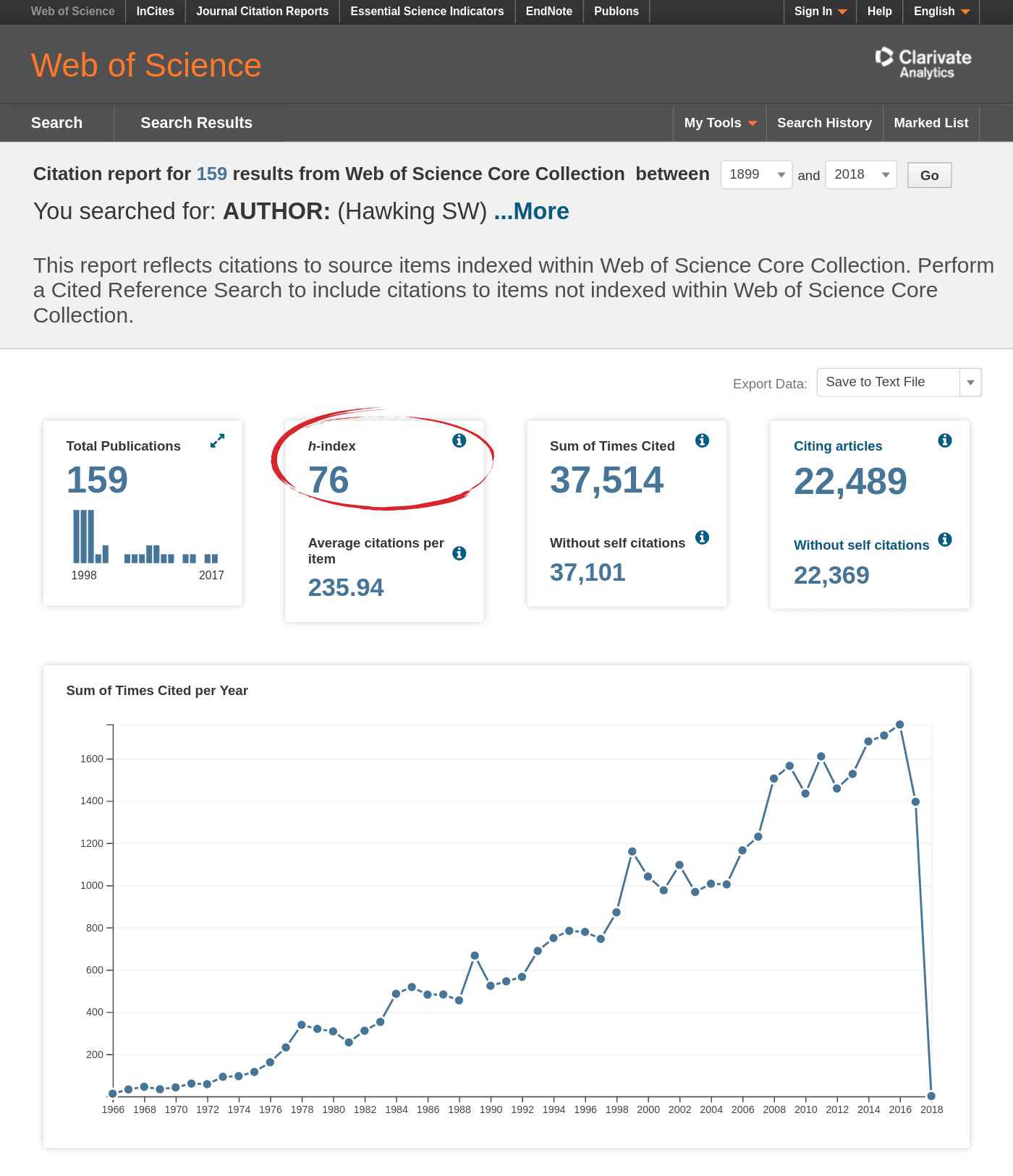Image resolution: width=1013 pixels, height=1176 pixels.
Task: Click the h-index info icon
Action: pos(459,440)
